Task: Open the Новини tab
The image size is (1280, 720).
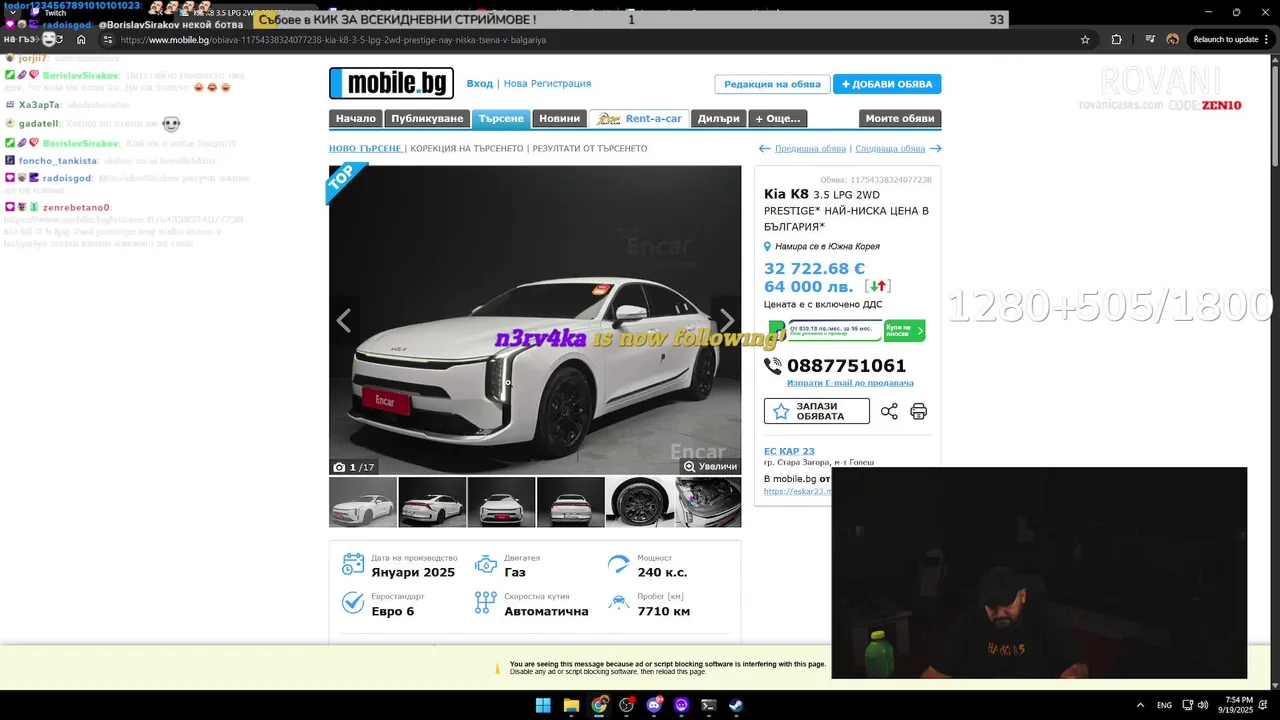Action: coord(559,119)
